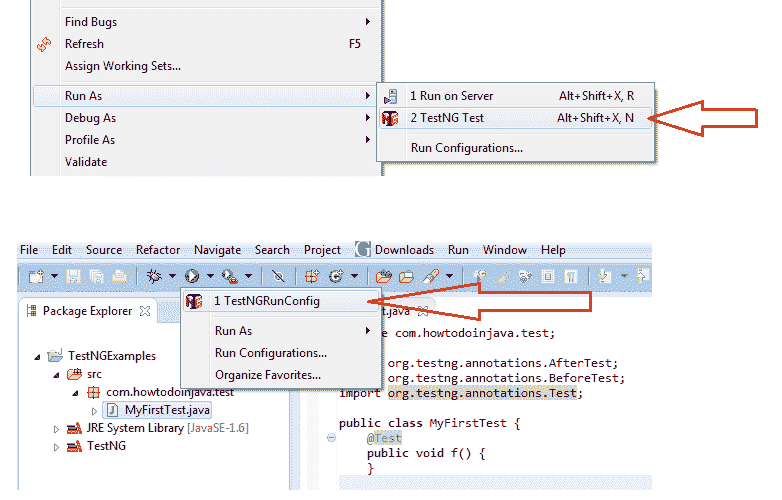Select the Package Explorer tab

click(87, 311)
